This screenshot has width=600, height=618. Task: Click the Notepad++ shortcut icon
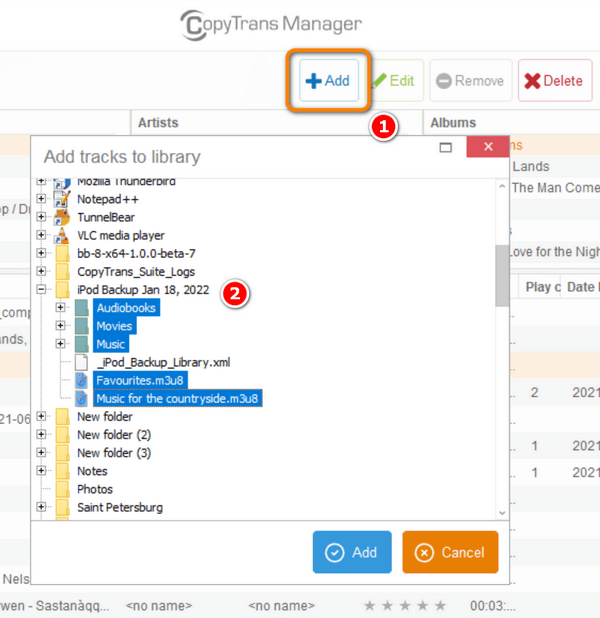[62, 199]
